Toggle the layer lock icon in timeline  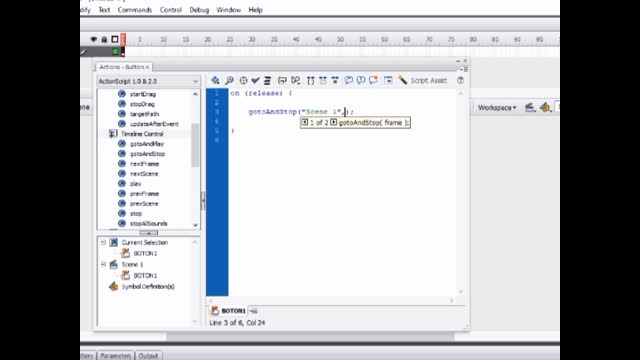coord(104,39)
